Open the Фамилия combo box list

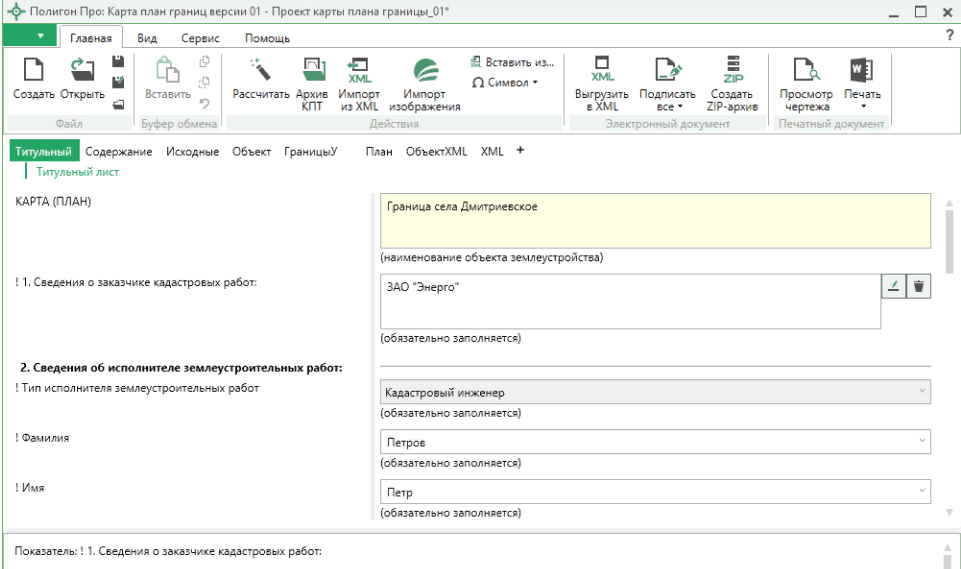[x=921, y=441]
